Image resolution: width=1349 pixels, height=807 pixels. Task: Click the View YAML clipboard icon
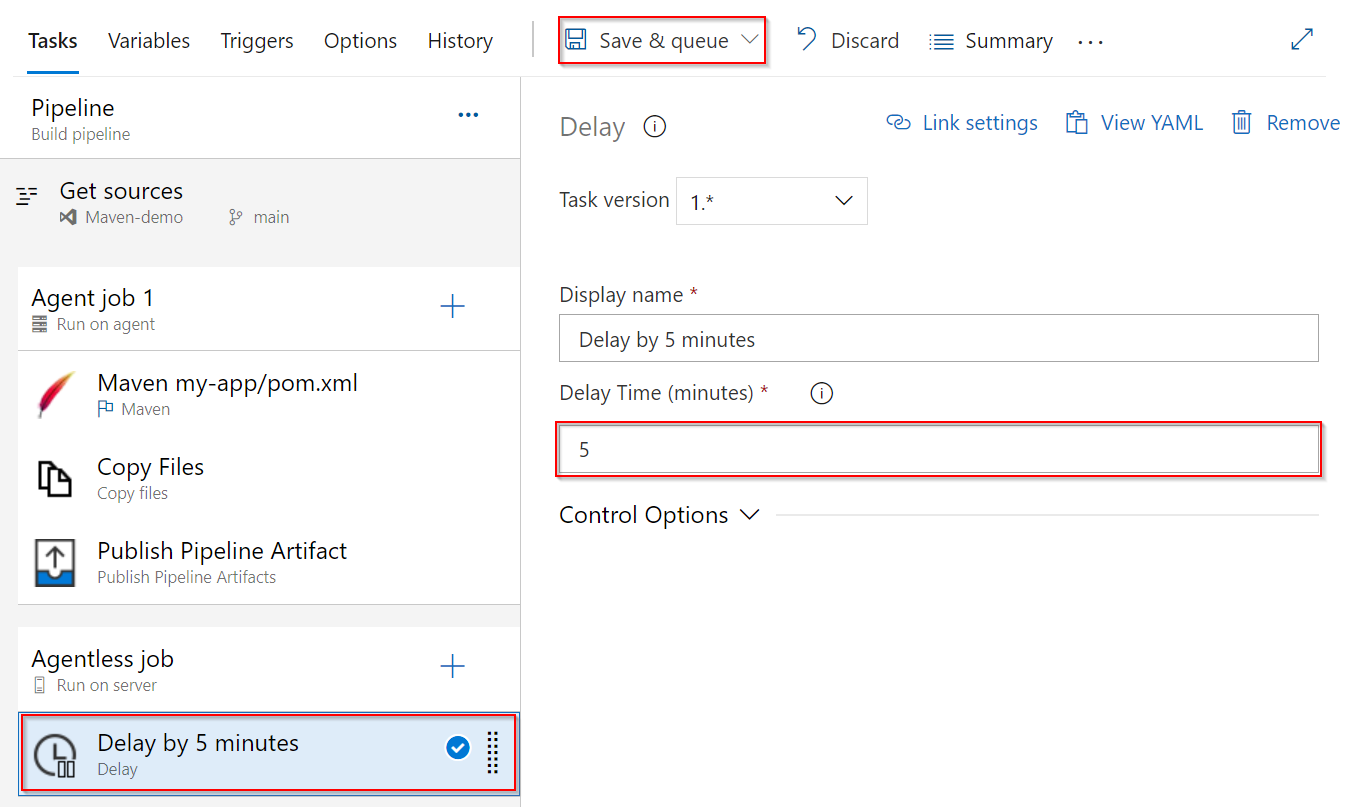point(1076,123)
